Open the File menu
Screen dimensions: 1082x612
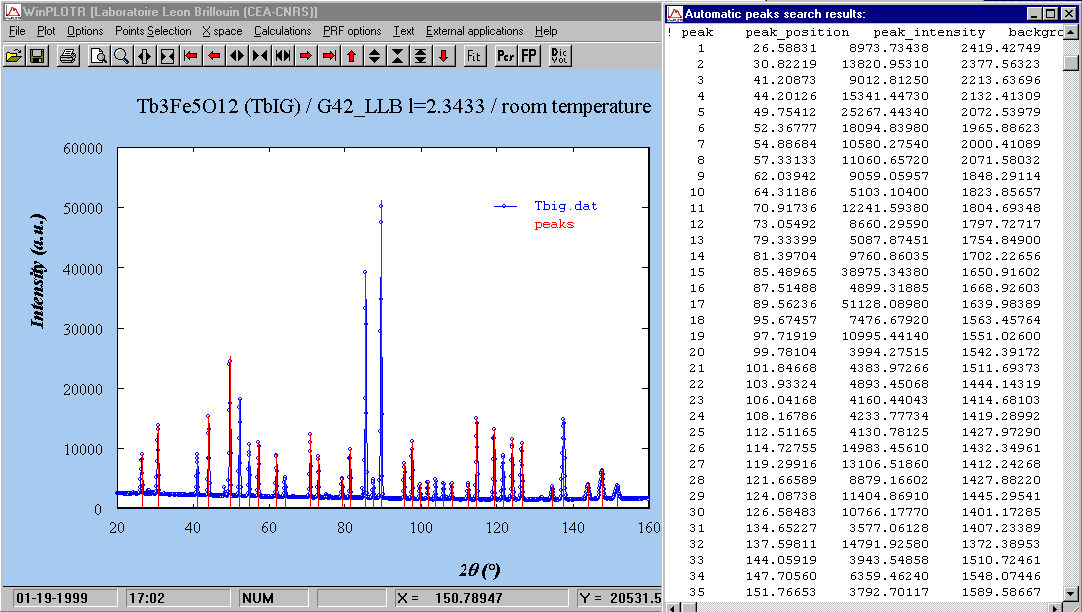pos(17,31)
